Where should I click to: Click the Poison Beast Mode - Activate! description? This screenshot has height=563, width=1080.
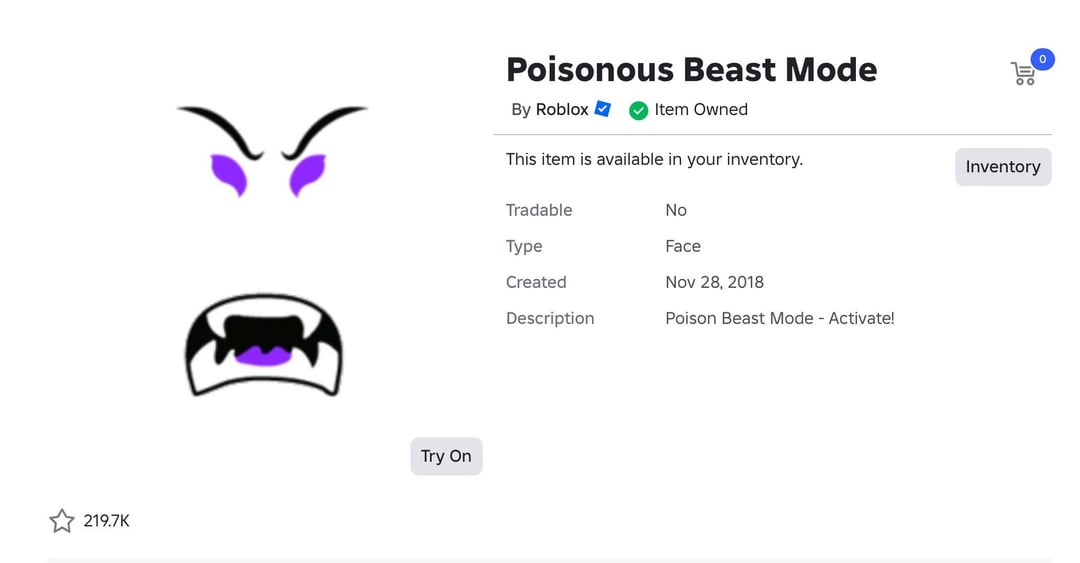(779, 318)
